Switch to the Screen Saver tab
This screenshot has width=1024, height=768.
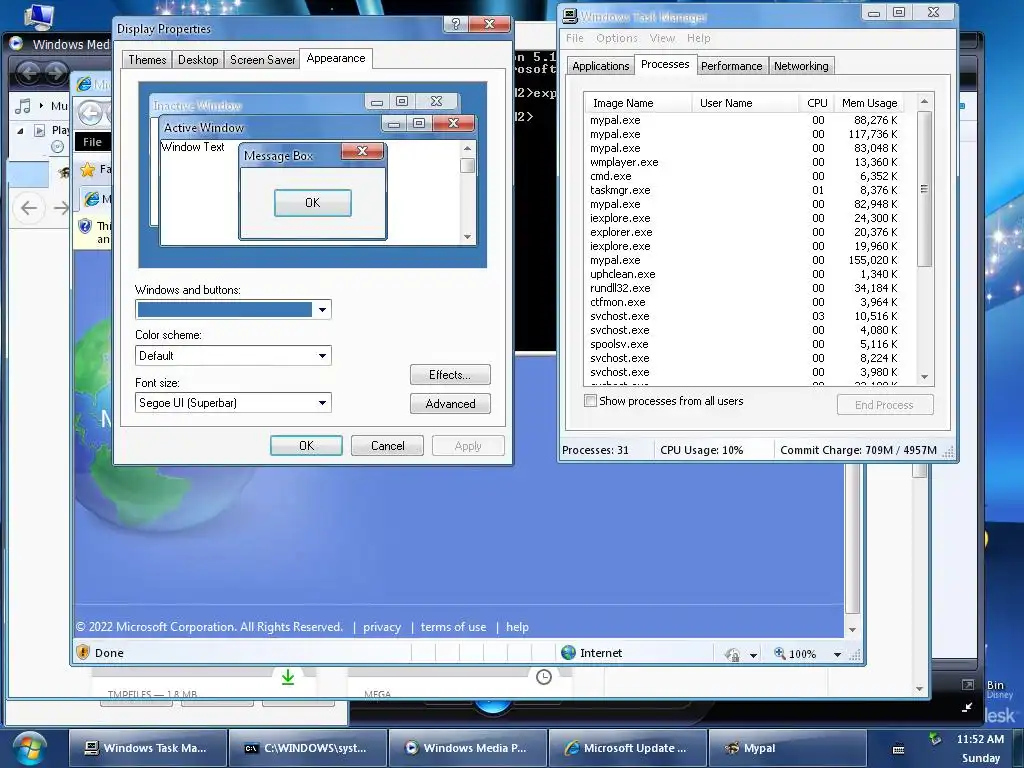[263, 60]
